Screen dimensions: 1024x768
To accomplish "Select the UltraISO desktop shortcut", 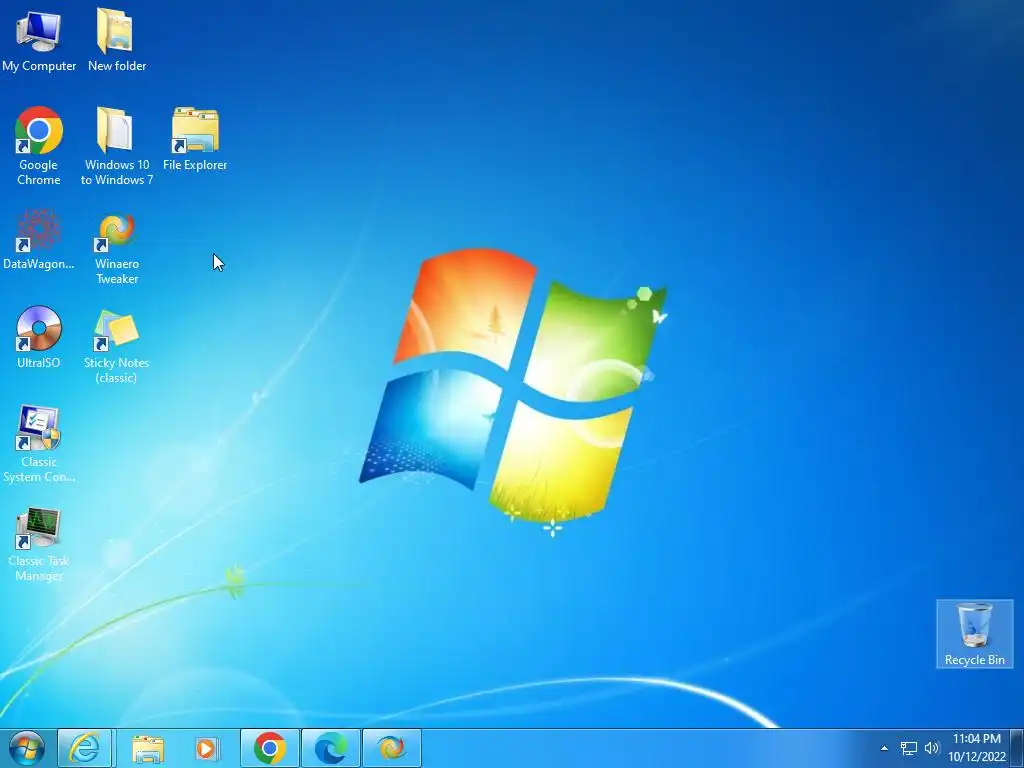I will click(x=39, y=337).
